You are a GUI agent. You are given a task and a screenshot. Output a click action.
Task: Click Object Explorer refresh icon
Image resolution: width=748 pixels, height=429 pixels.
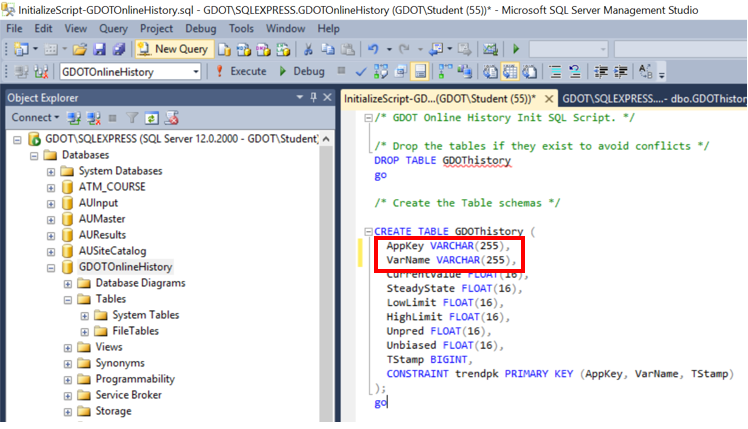coord(152,117)
